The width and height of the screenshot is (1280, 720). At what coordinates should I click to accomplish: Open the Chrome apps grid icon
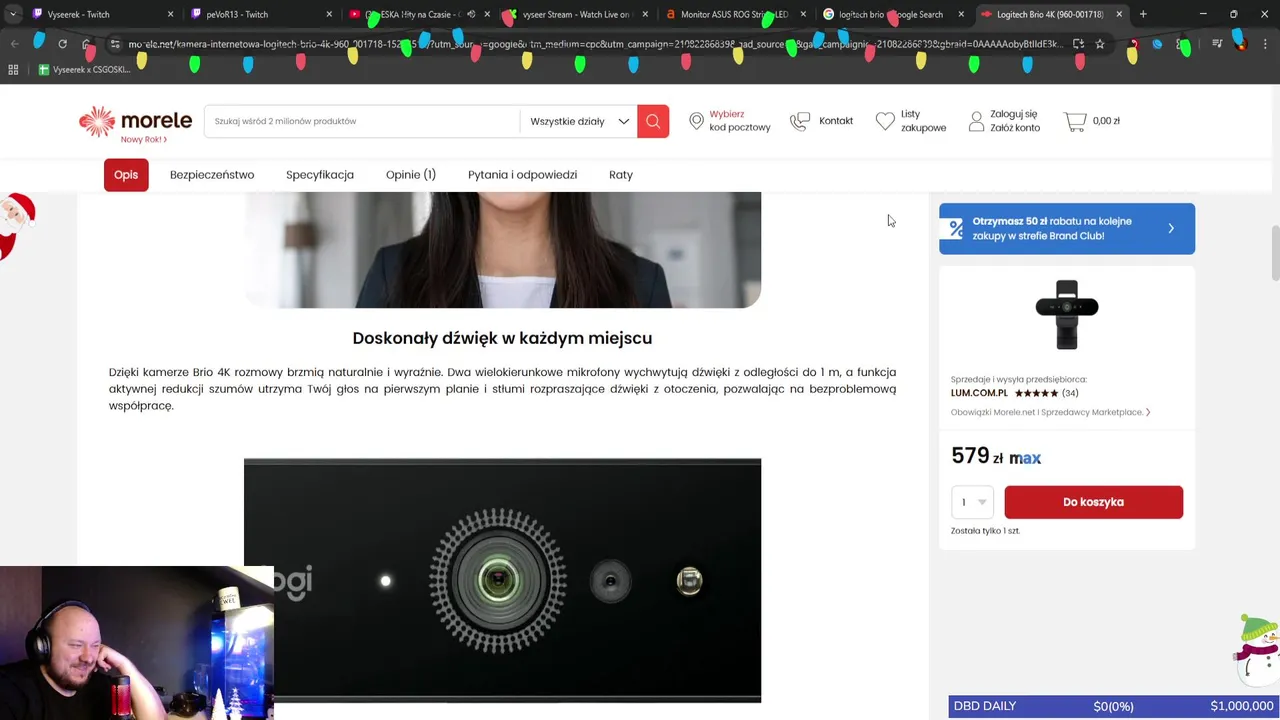pos(13,70)
